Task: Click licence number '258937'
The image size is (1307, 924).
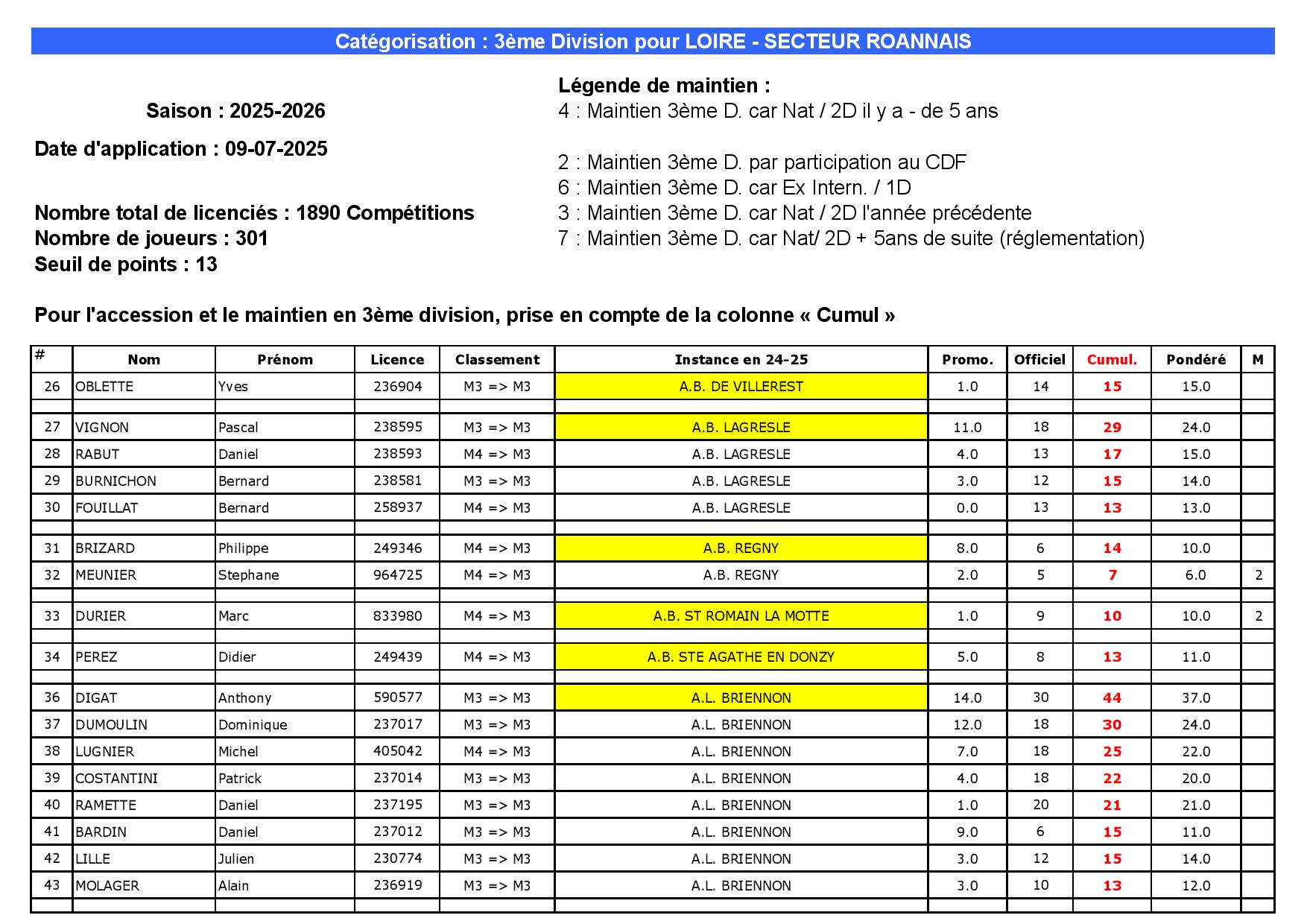Action: tap(397, 507)
